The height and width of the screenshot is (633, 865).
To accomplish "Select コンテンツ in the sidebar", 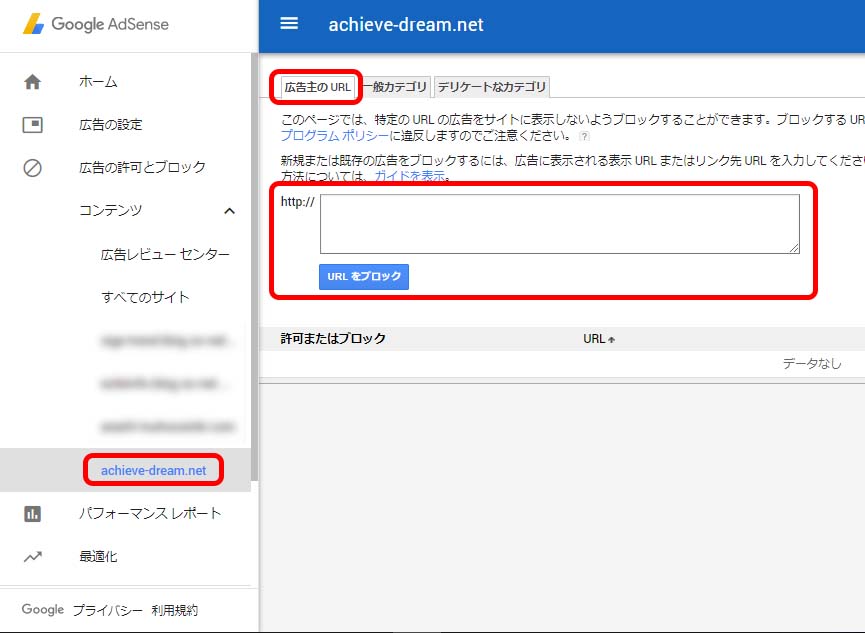I will click(111, 210).
